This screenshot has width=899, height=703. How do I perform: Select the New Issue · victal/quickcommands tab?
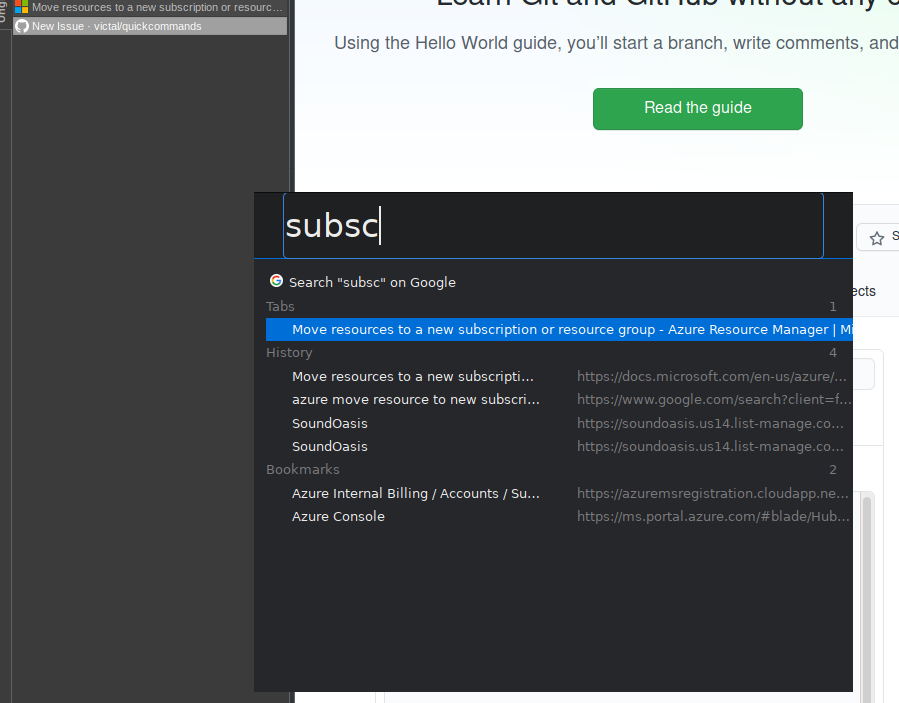click(x=150, y=26)
